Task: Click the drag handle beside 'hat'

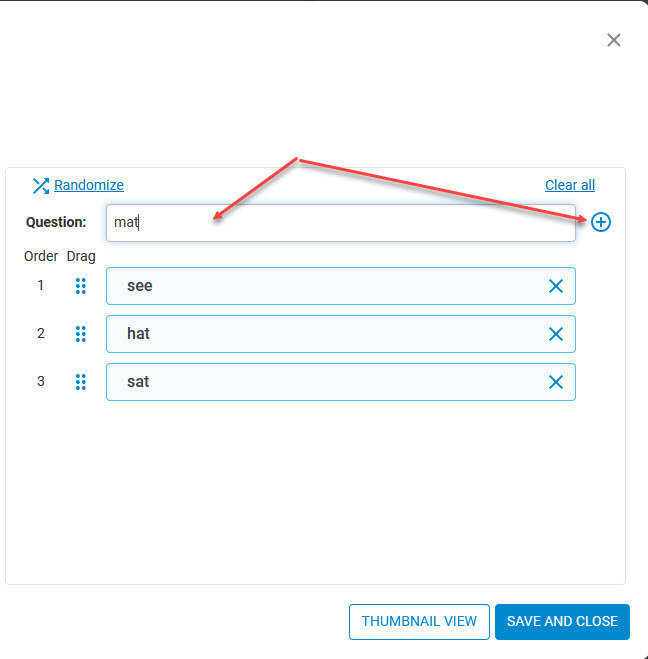Action: coord(81,334)
